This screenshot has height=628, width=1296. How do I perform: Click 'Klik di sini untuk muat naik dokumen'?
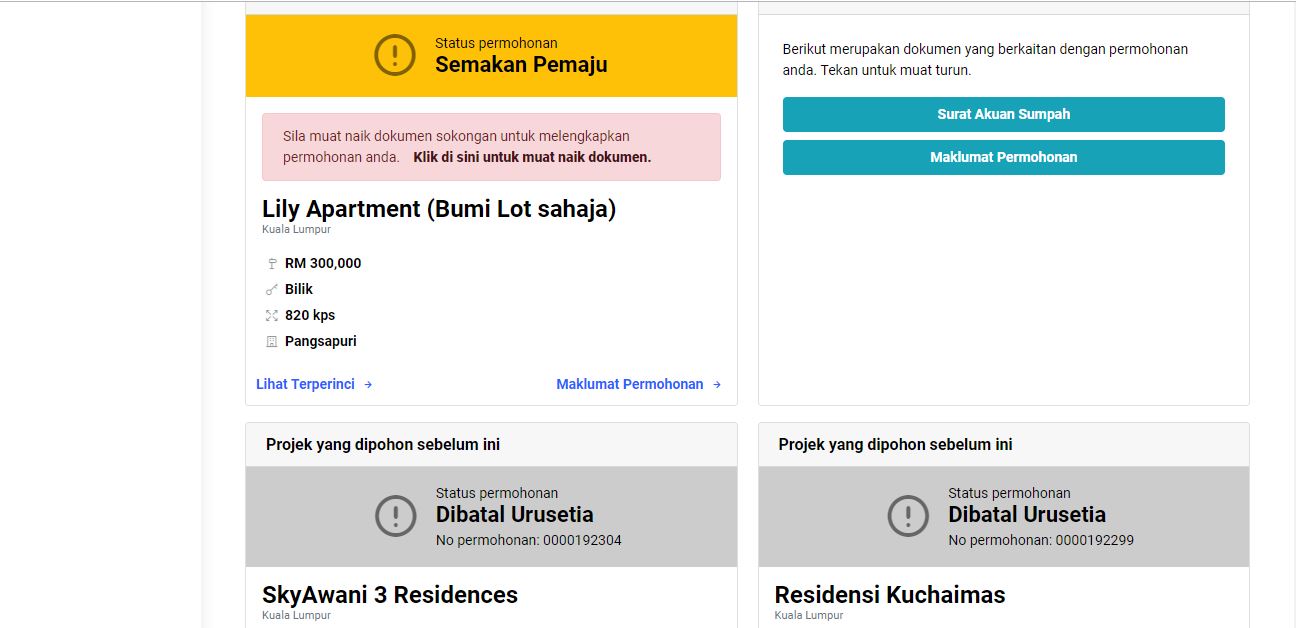[532, 157]
